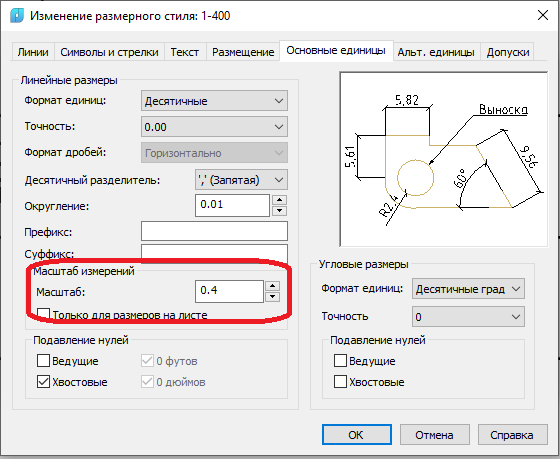Viewport: 560px width, 459px height.
Task: Uncheck Хвостовые under linear zero suppression
Action: (43, 381)
